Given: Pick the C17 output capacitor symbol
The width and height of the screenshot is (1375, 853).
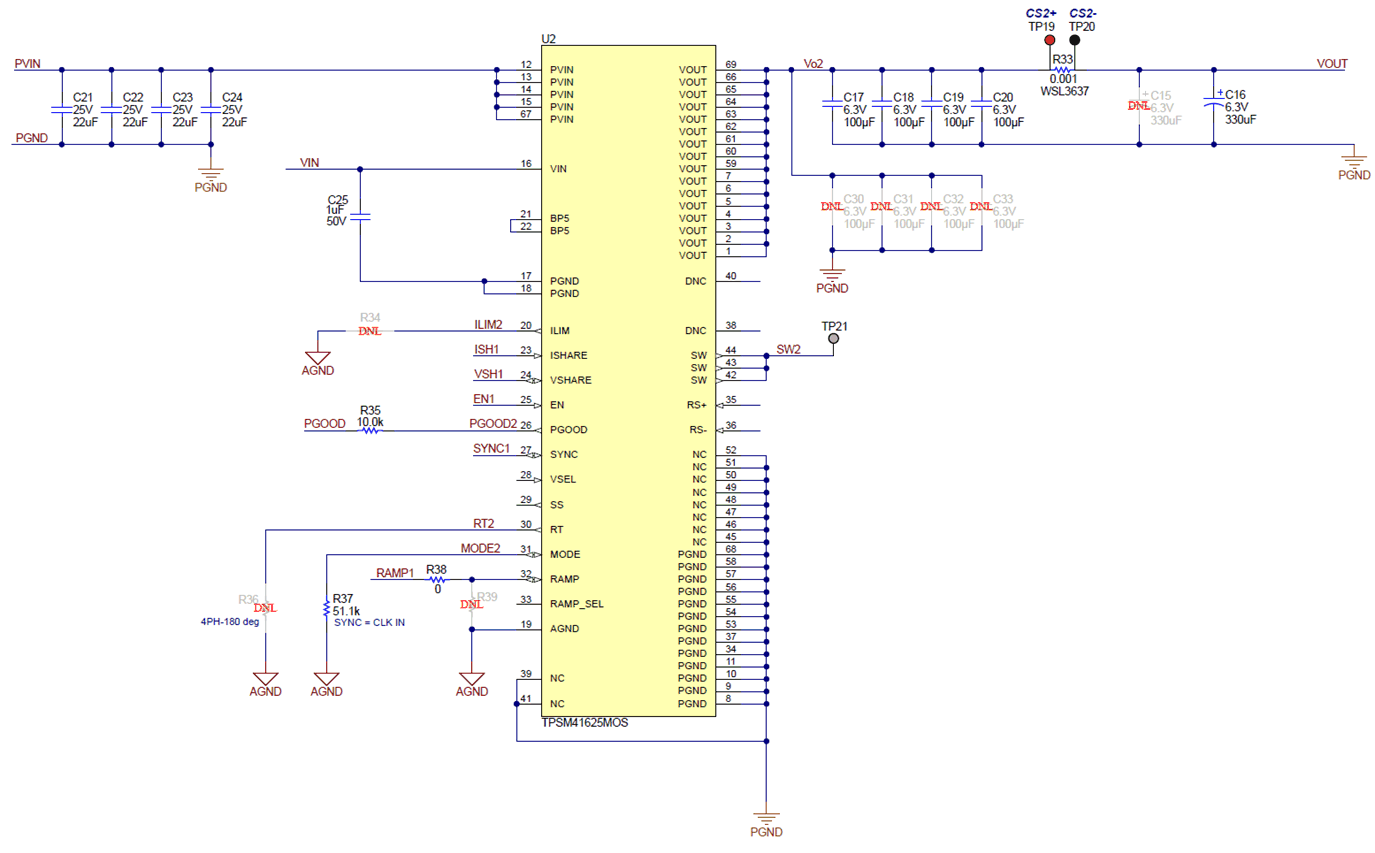Looking at the screenshot, I should (x=832, y=102).
